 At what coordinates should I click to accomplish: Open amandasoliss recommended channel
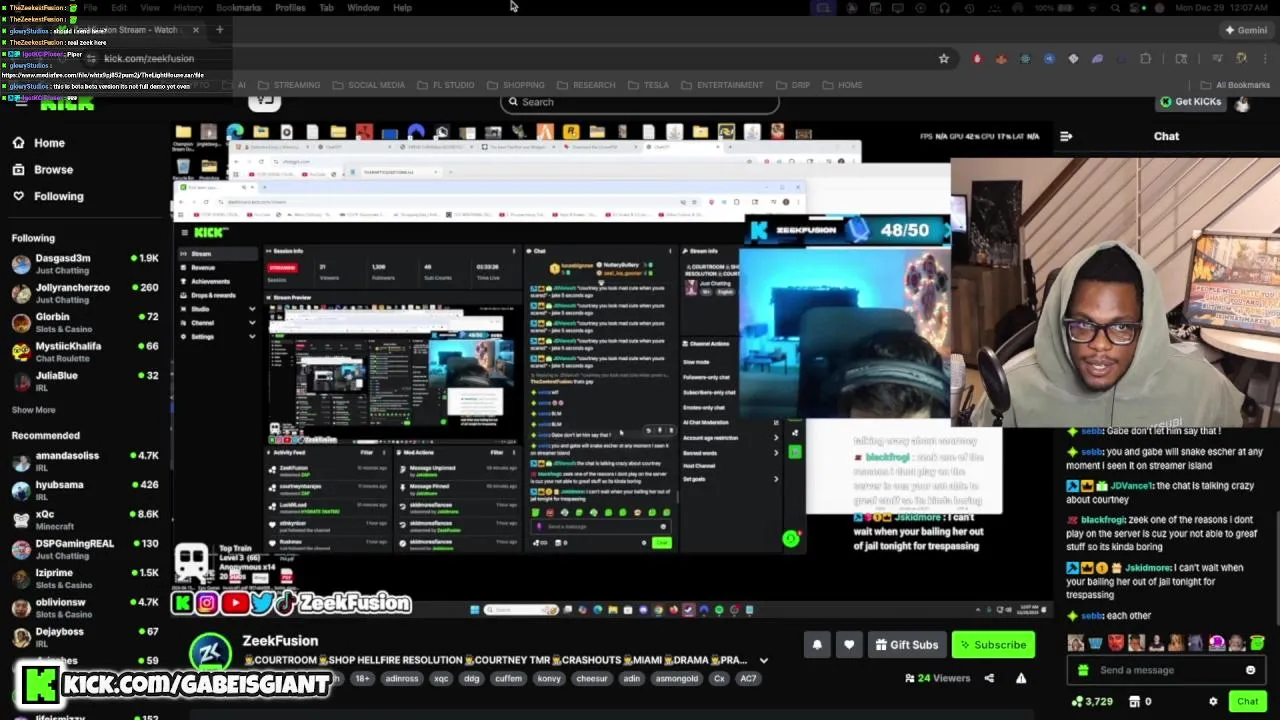click(84, 461)
